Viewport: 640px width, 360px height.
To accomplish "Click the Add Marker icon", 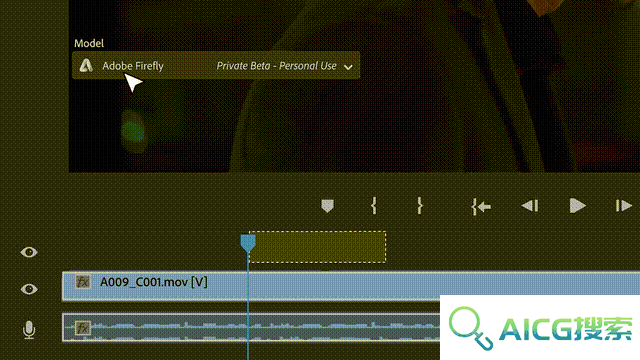I will [x=327, y=206].
